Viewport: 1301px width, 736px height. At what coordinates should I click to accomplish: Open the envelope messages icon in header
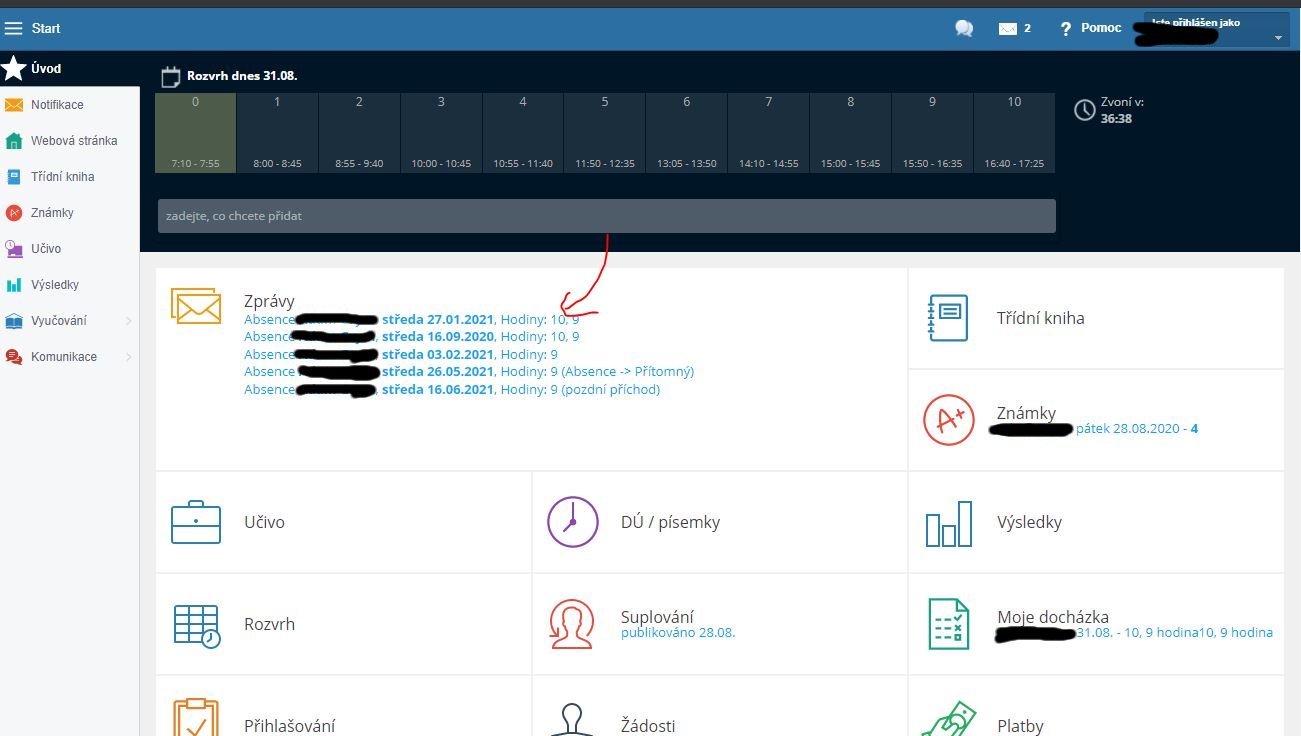1007,28
